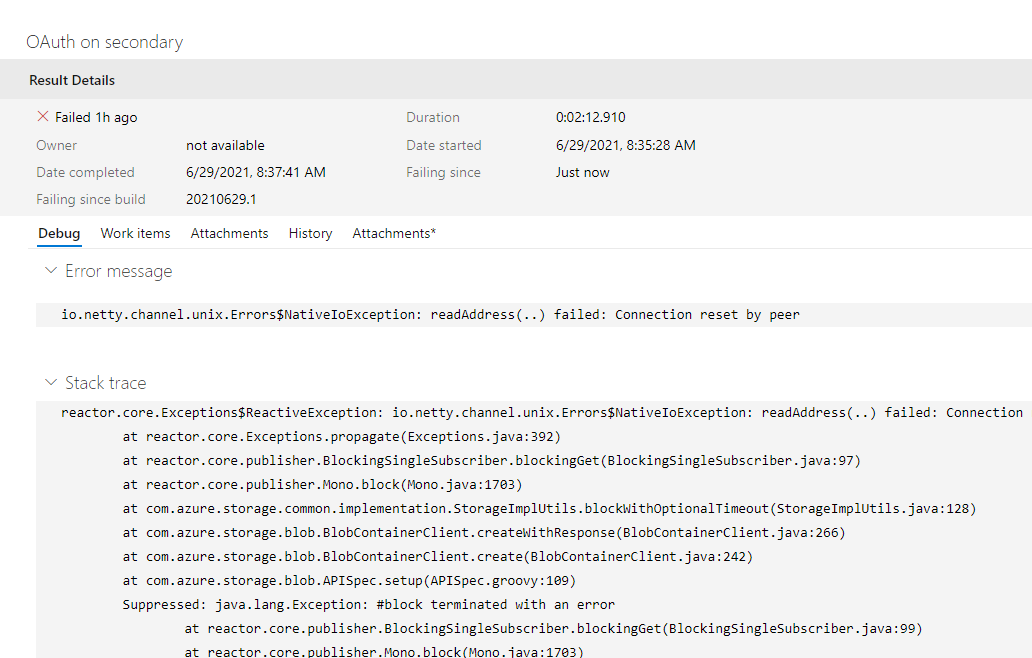The height and width of the screenshot is (658, 1032).
Task: Click the Error message heading
Action: click(118, 271)
